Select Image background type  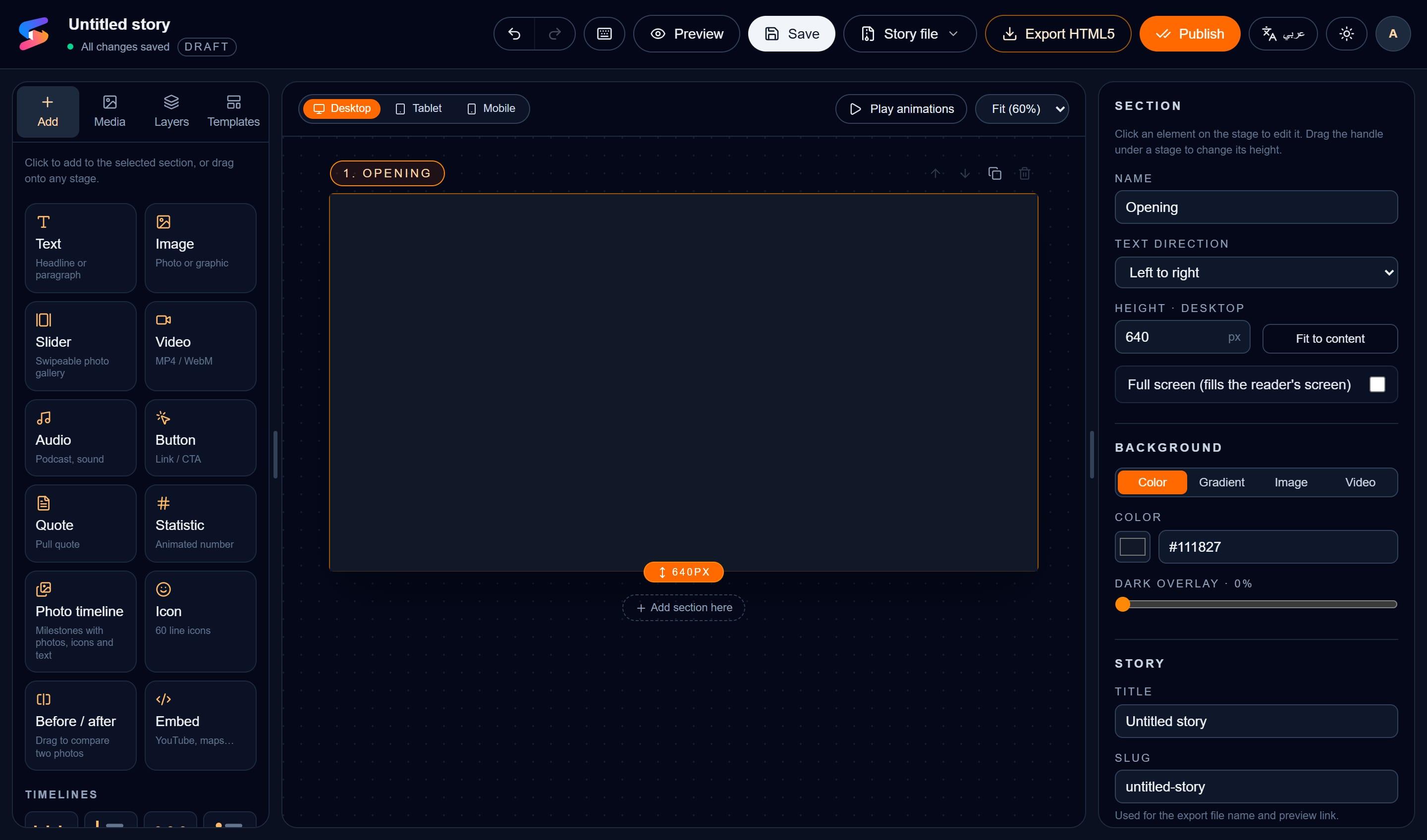click(1291, 482)
